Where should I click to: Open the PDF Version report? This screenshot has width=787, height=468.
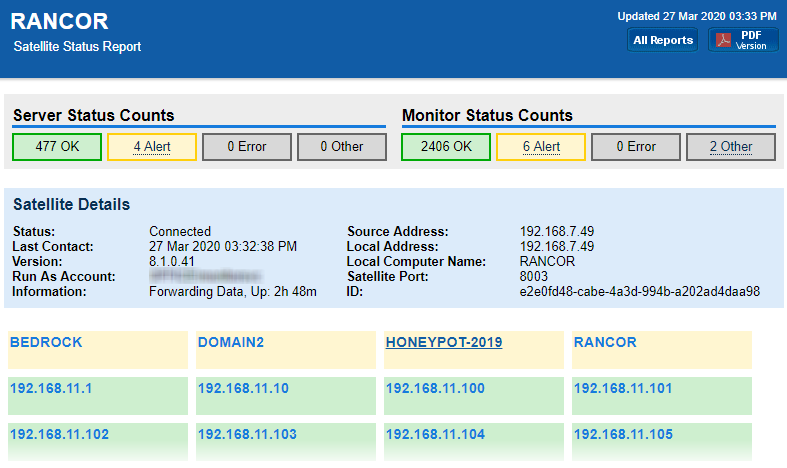743,40
